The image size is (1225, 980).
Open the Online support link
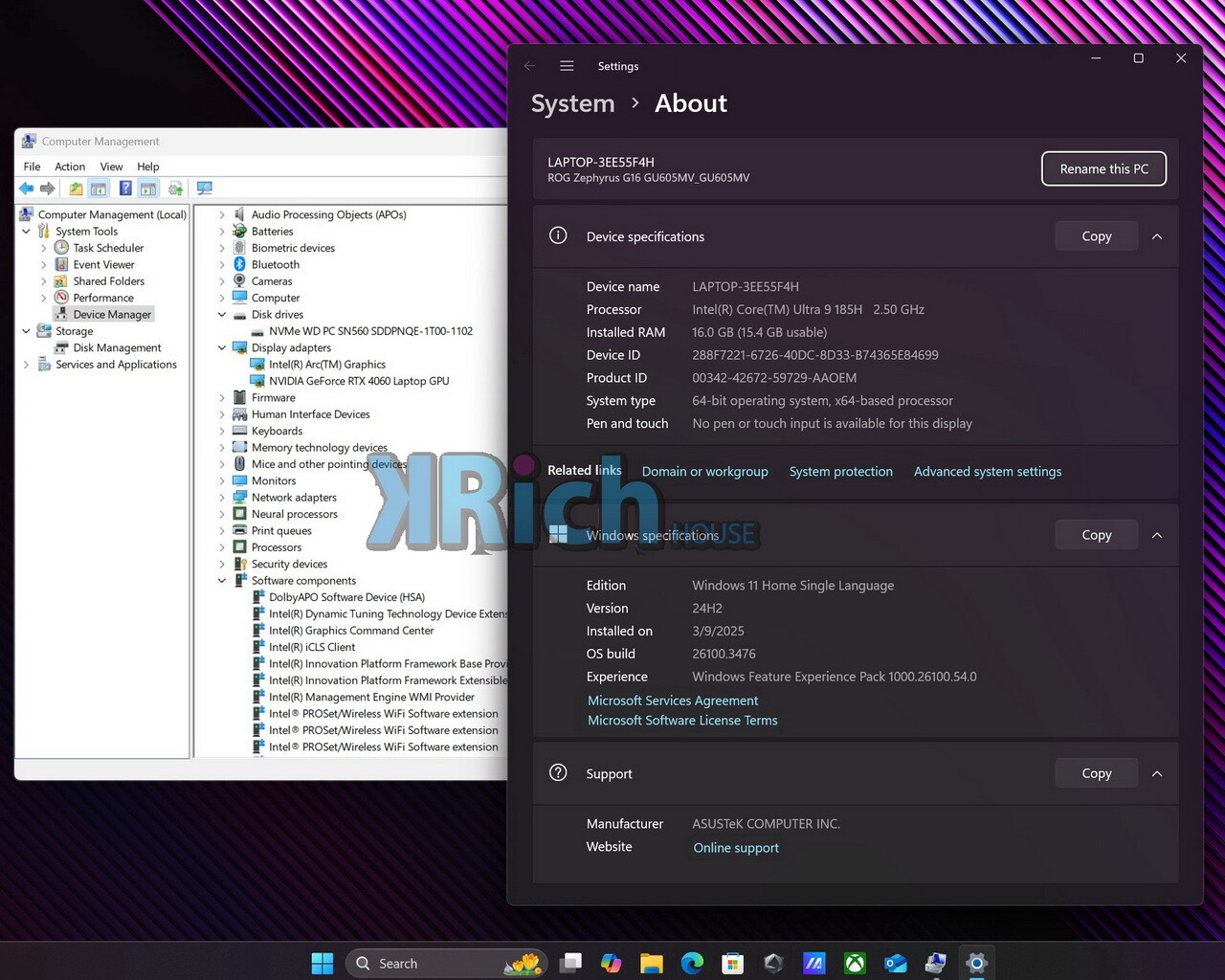[x=736, y=848]
